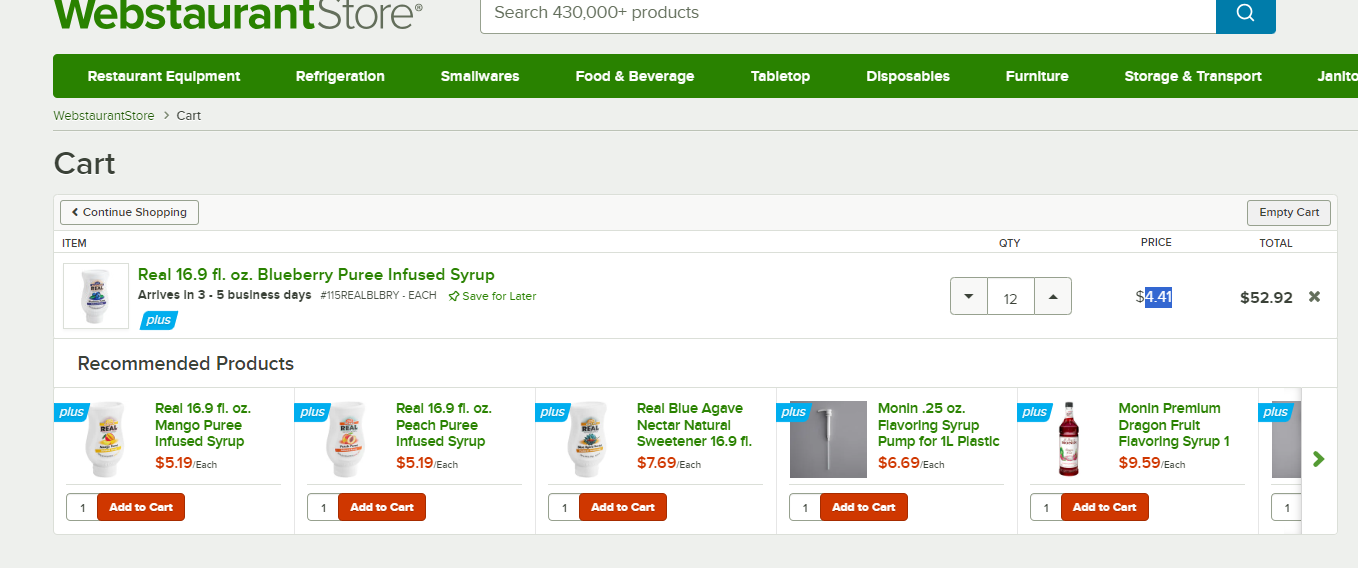Open the Monin flavoring pump image
This screenshot has width=1358, height=568.
point(828,439)
